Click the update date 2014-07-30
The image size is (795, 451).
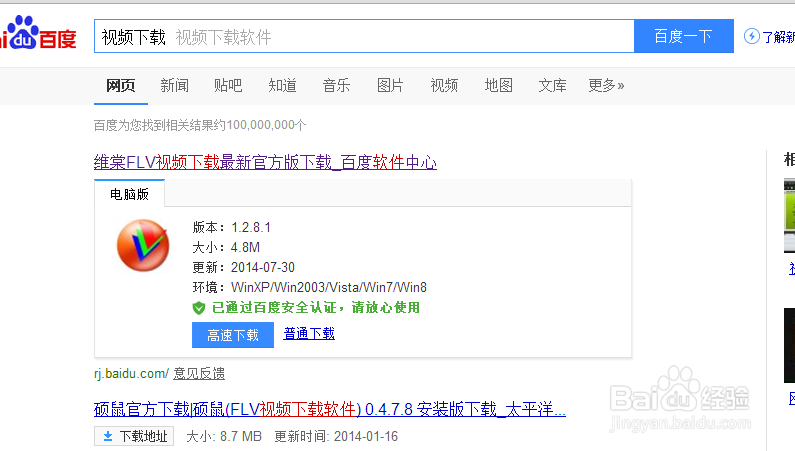[263, 267]
